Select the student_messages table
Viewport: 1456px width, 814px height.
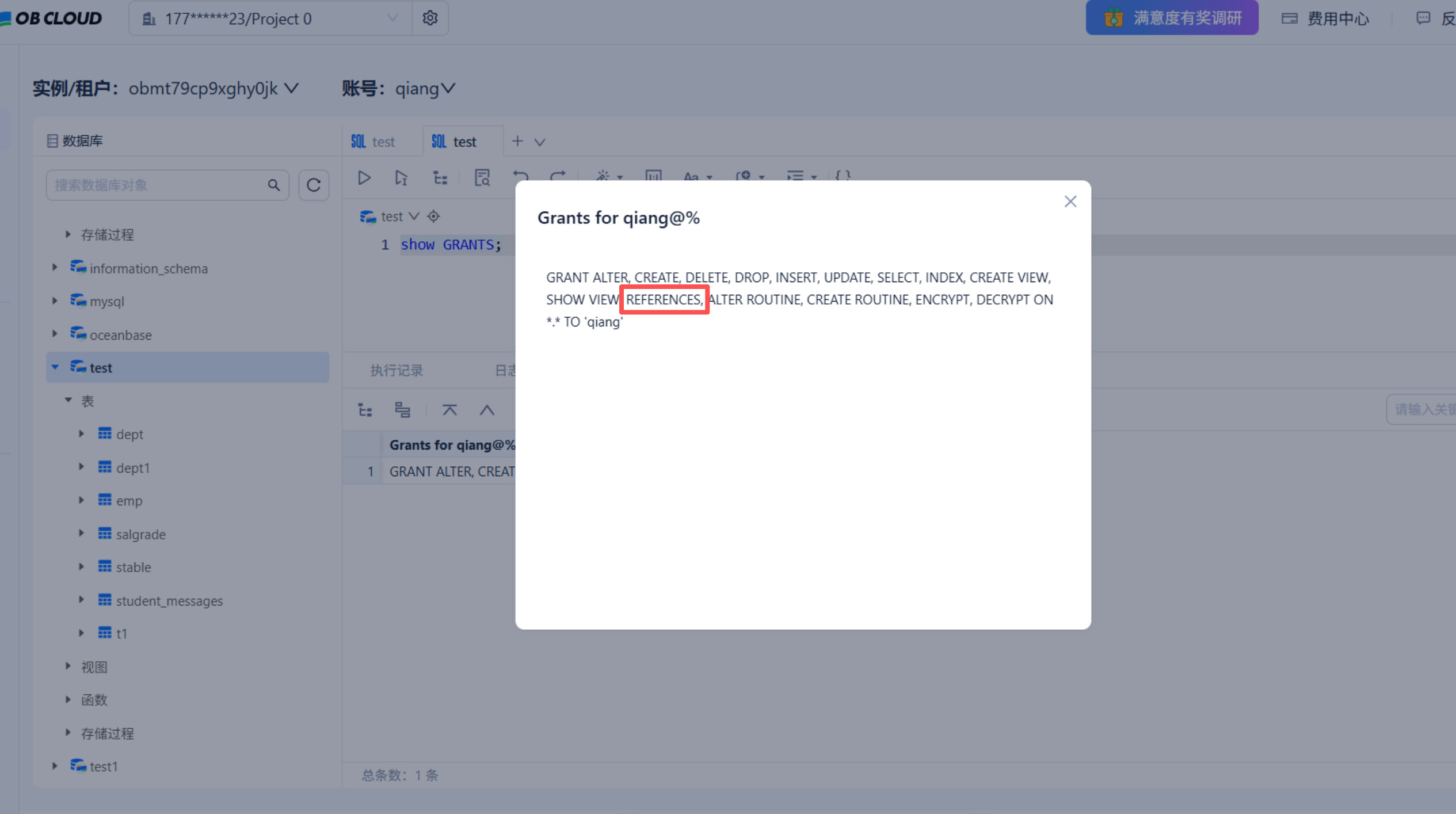(x=169, y=600)
